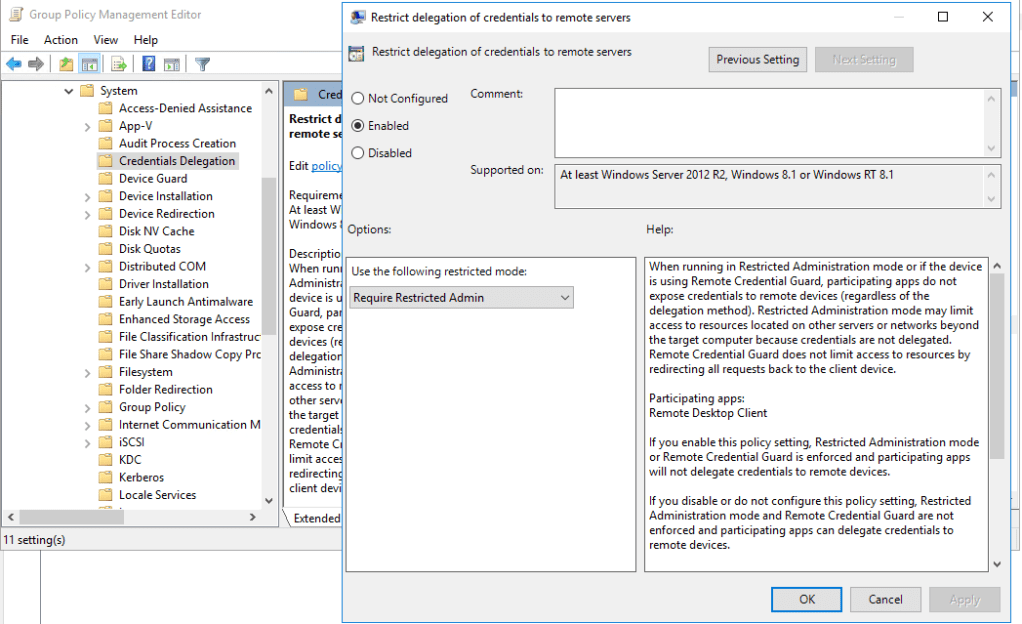Open the View menu
This screenshot has width=1022, height=624.
coord(105,39)
